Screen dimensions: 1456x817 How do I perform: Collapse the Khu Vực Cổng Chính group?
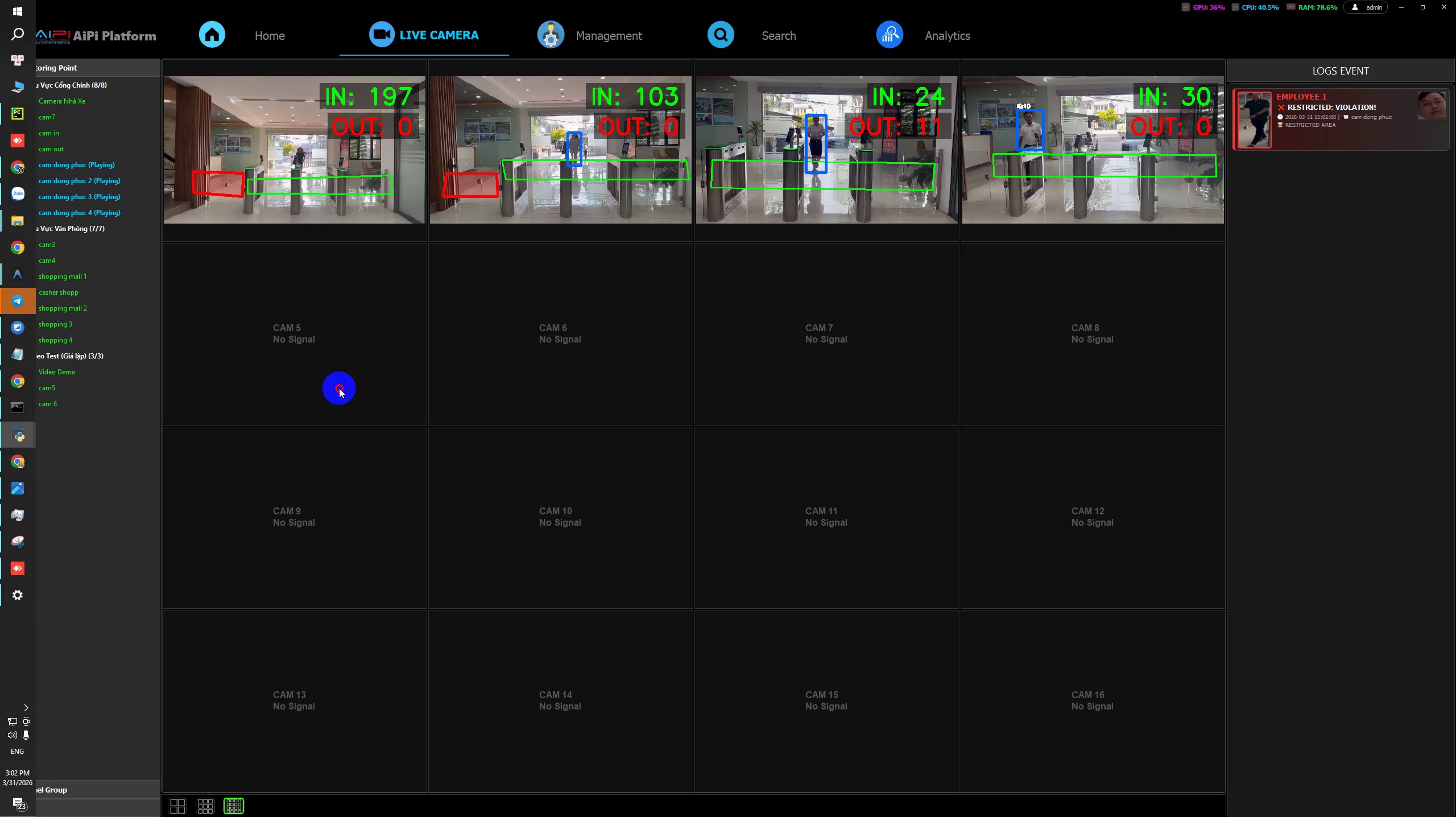tap(71, 85)
